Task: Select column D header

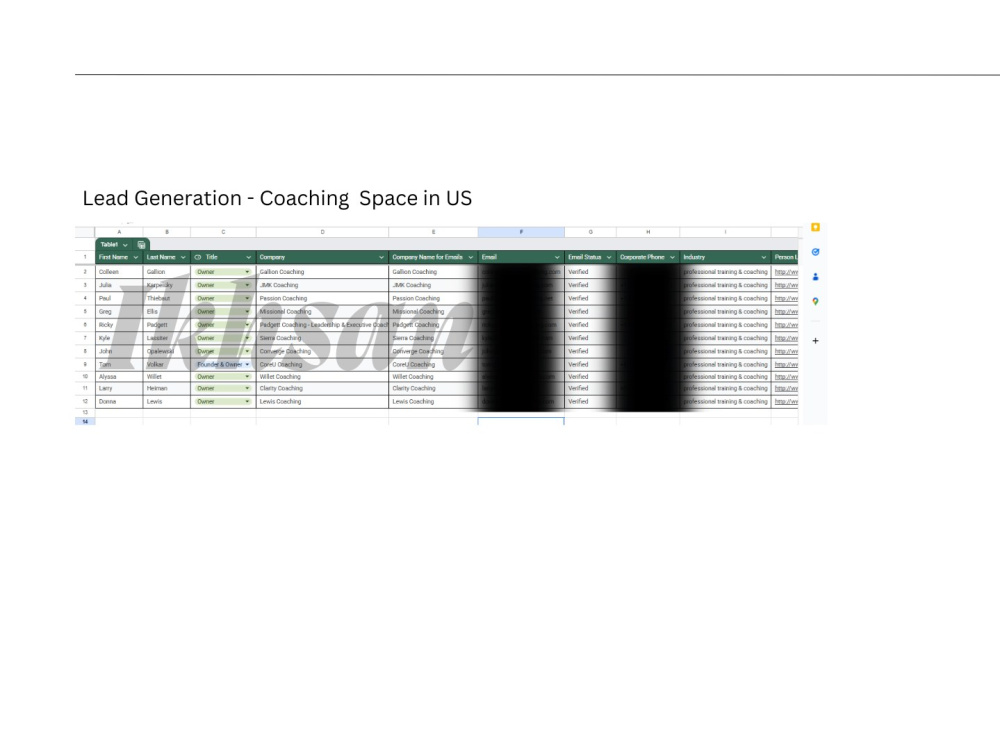Action: (323, 232)
